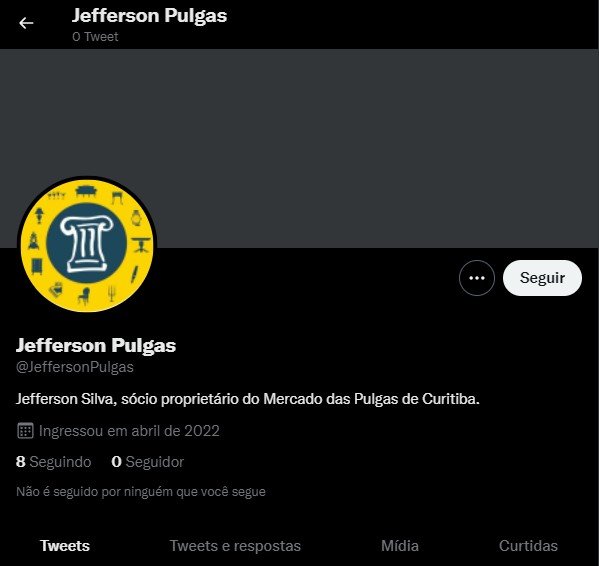The height and width of the screenshot is (566, 599).
Task: Open the 8 Seguindo list
Action: point(53,462)
